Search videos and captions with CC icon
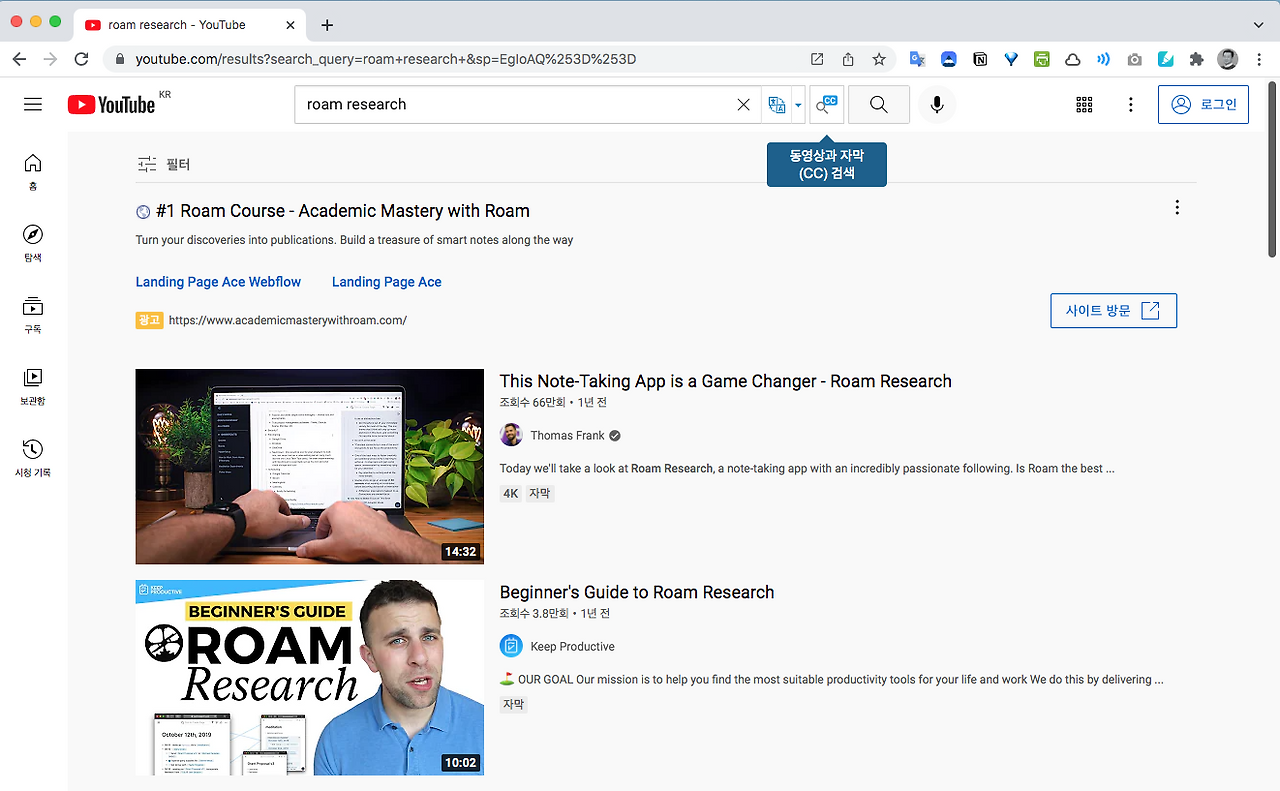The height and width of the screenshot is (791, 1280). 826,104
